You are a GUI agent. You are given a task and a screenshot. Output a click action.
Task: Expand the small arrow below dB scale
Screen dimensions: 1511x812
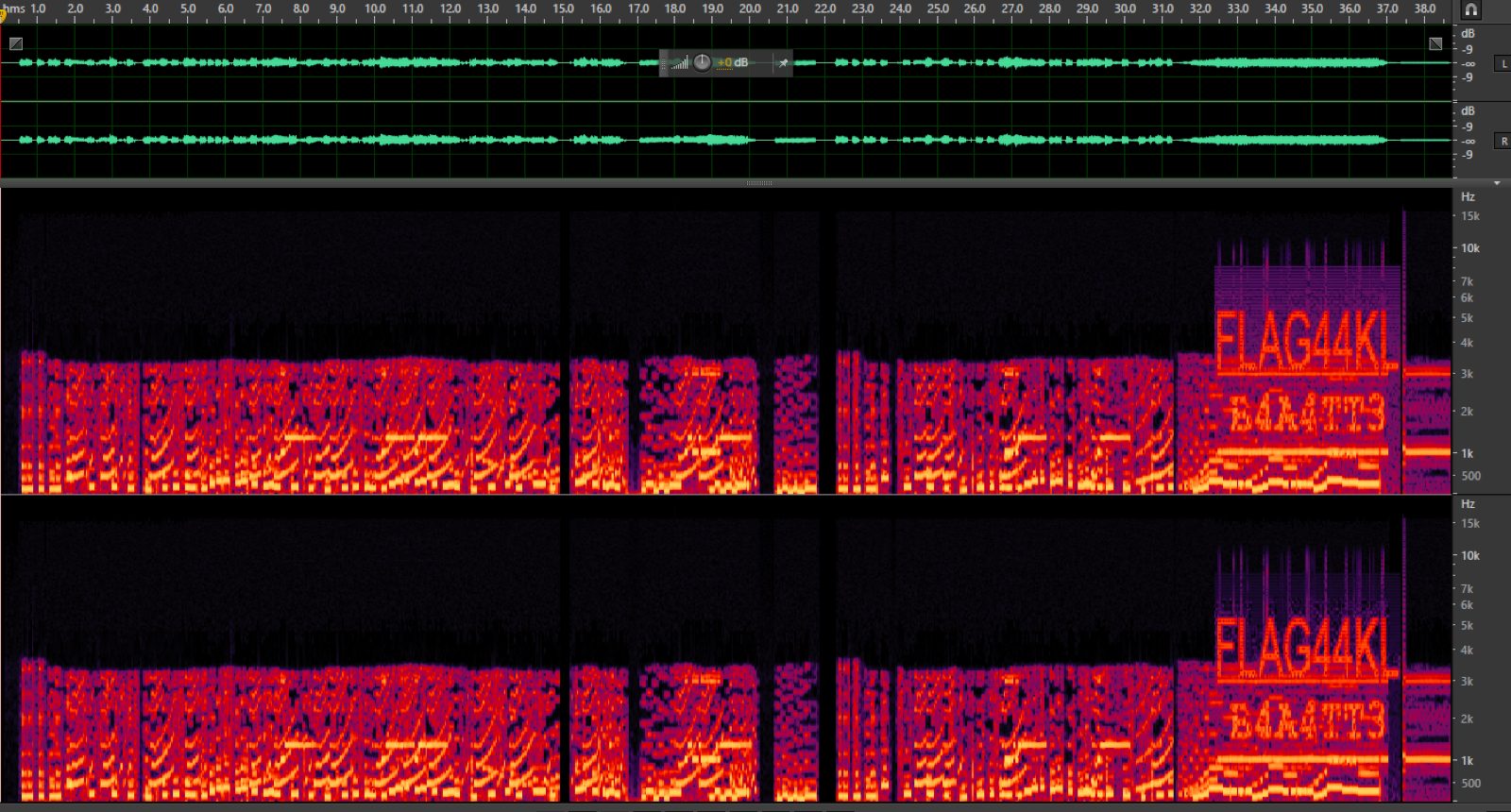click(1497, 182)
